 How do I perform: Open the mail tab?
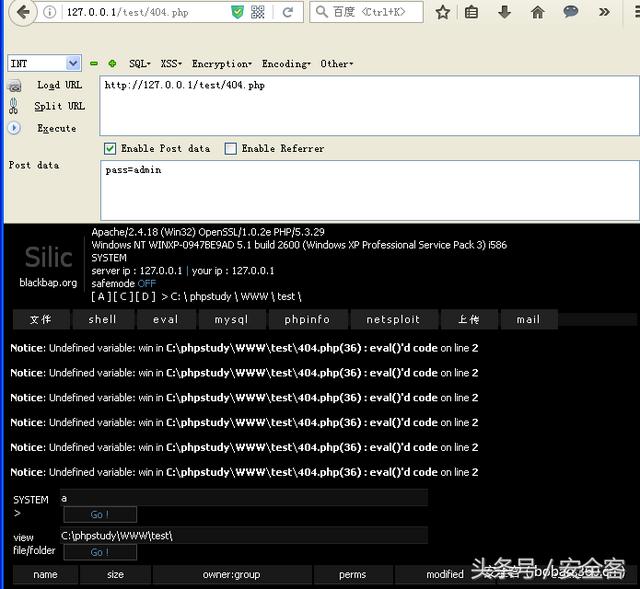pos(529,319)
